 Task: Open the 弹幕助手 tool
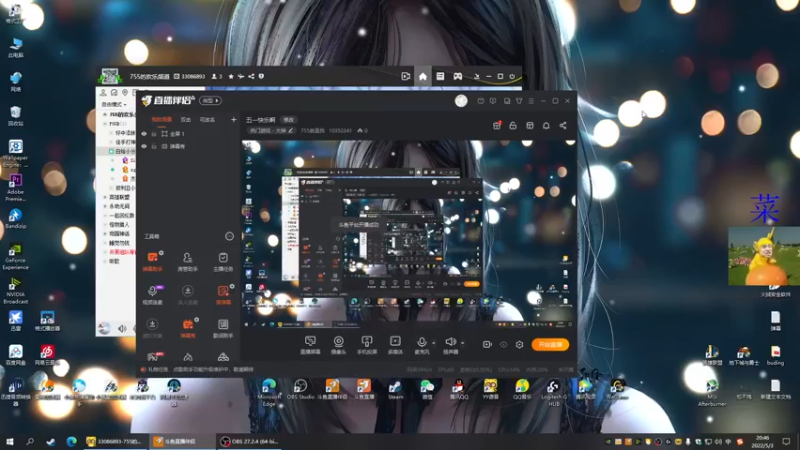[x=152, y=261]
